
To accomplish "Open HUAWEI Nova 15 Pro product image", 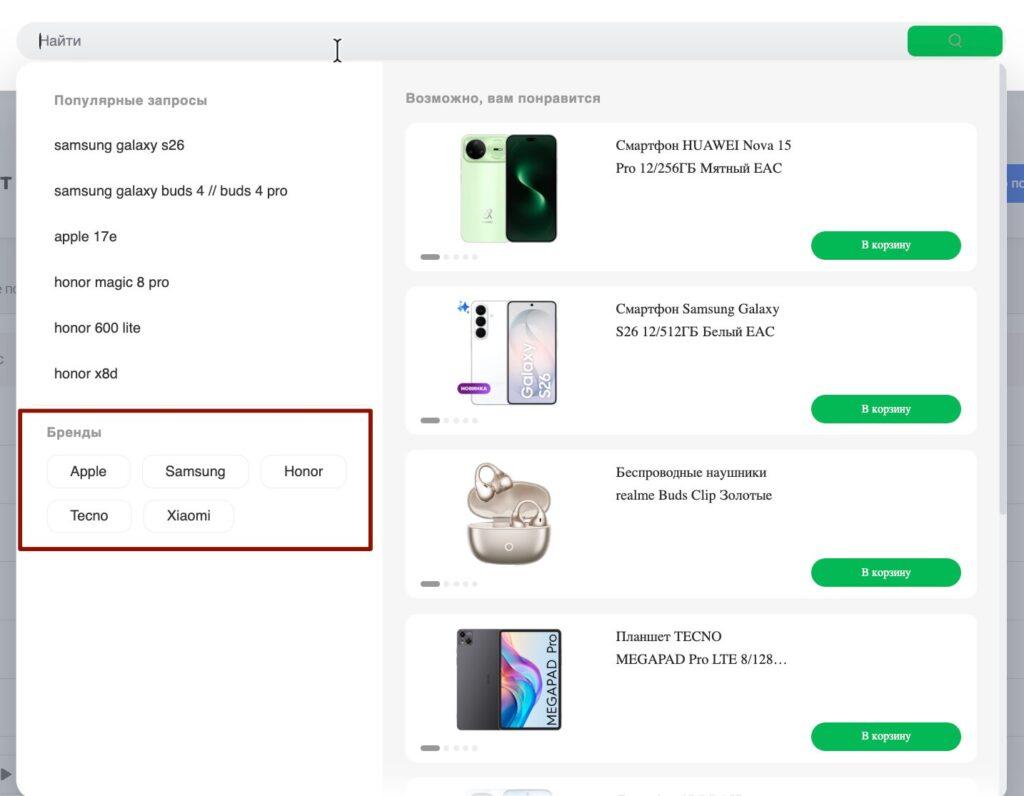I will point(509,188).
